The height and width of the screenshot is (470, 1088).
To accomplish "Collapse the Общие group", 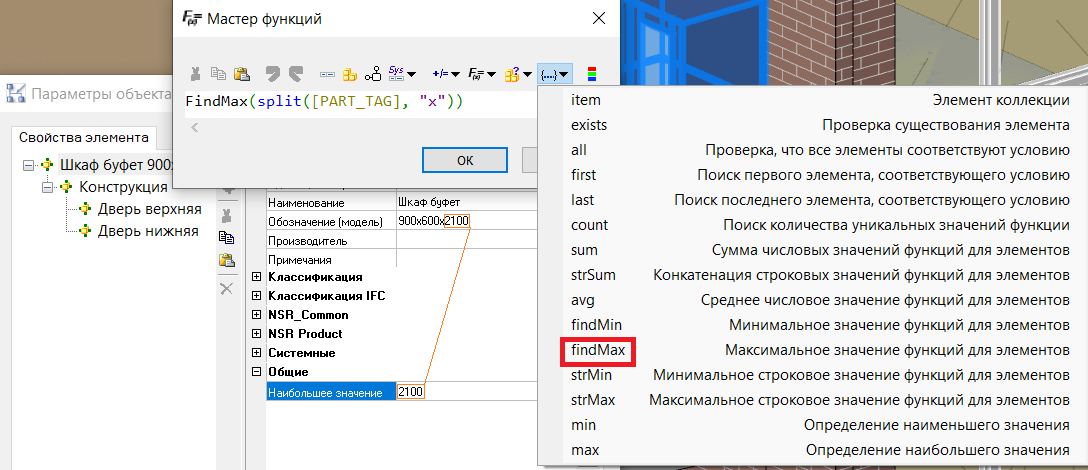I will (x=256, y=371).
